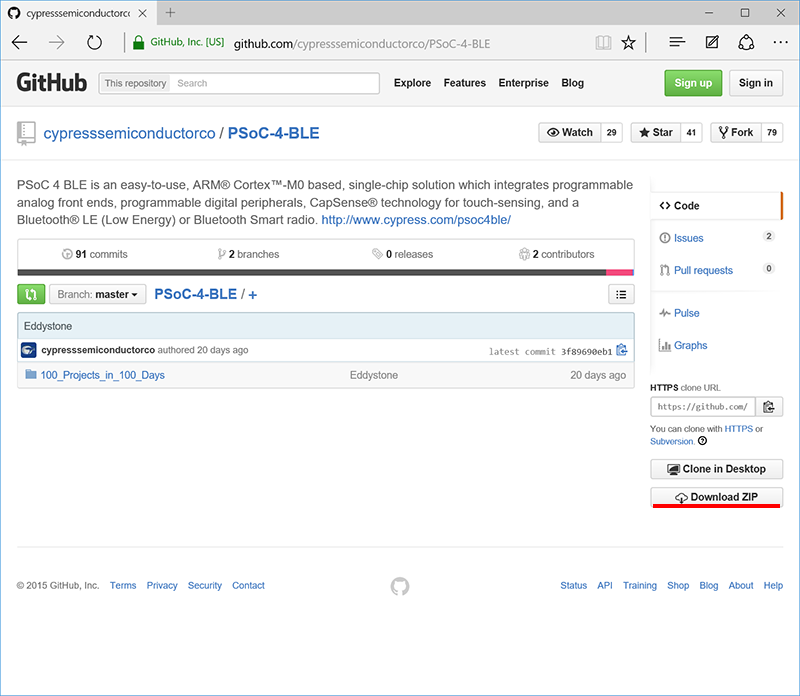Go back with the browser back arrow
The height and width of the screenshot is (696, 800).
coord(19,42)
